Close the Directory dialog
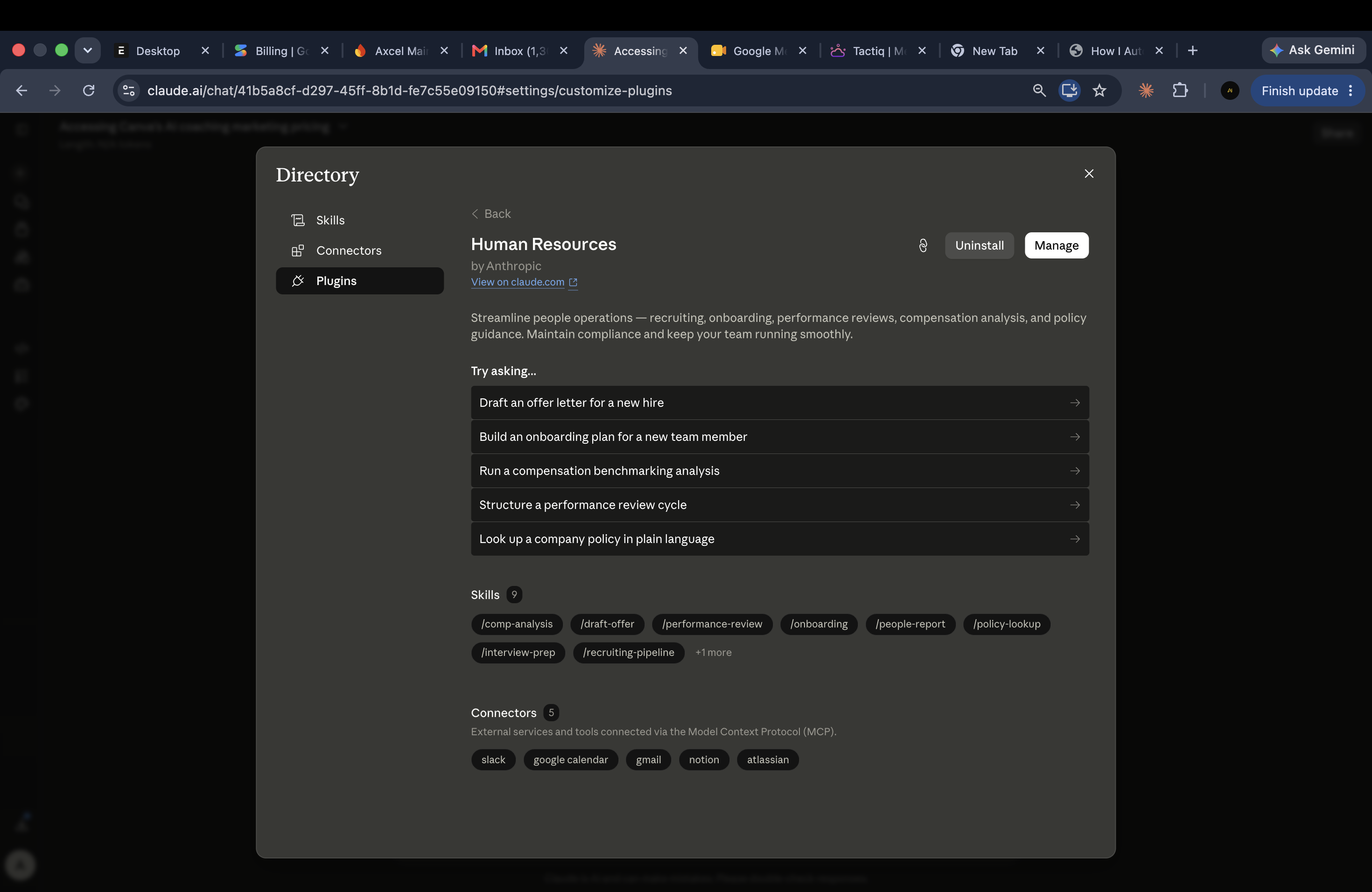 click(x=1088, y=174)
